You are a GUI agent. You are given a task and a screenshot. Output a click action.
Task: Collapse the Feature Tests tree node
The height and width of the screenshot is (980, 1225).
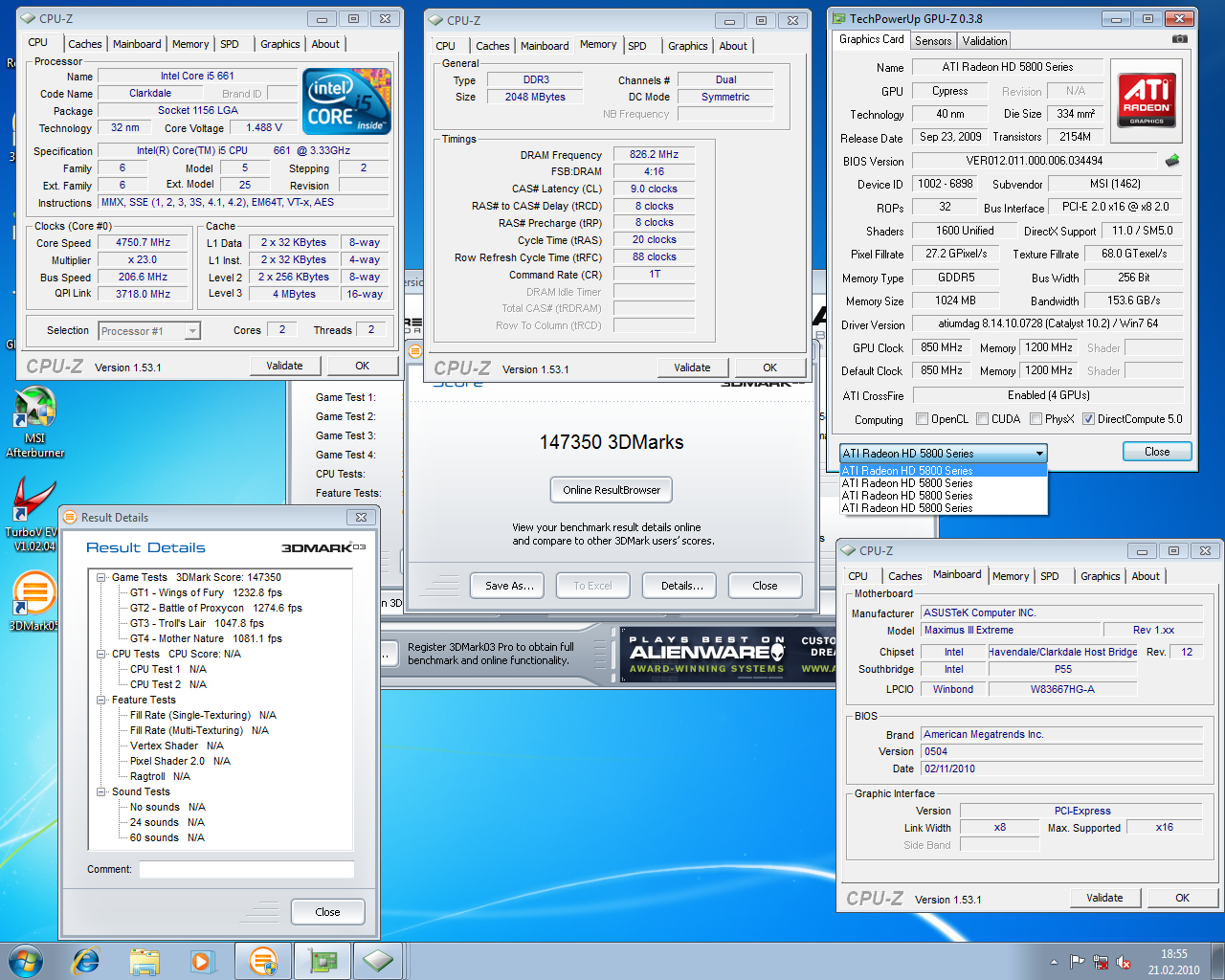coord(101,700)
